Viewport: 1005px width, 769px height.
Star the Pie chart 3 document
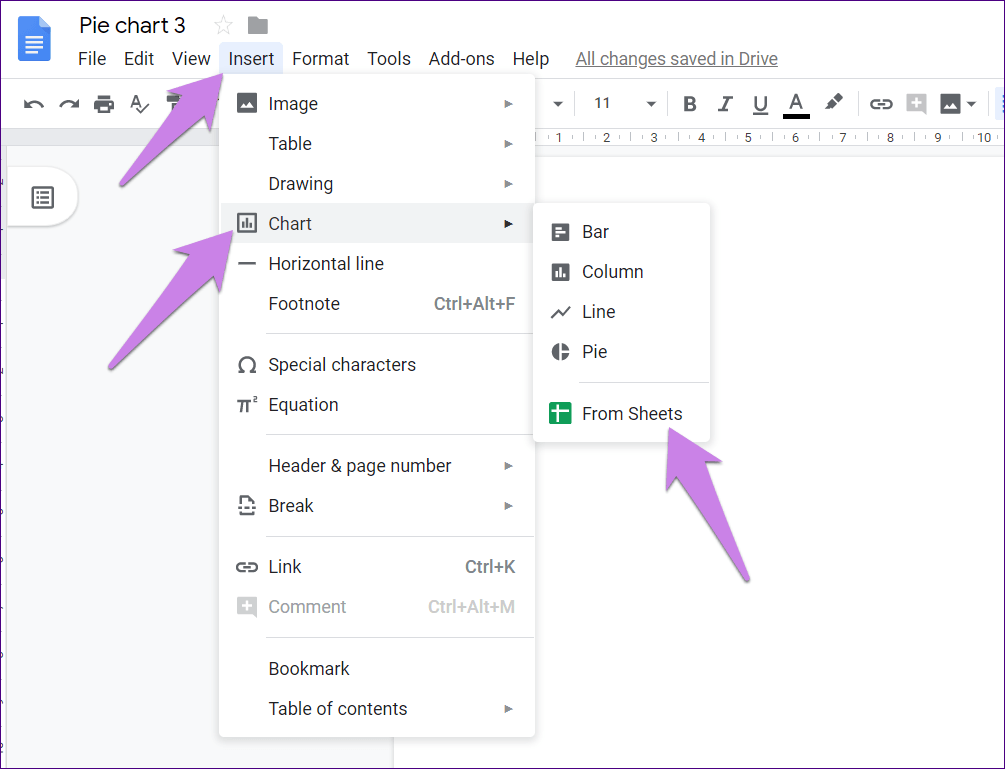(x=223, y=26)
